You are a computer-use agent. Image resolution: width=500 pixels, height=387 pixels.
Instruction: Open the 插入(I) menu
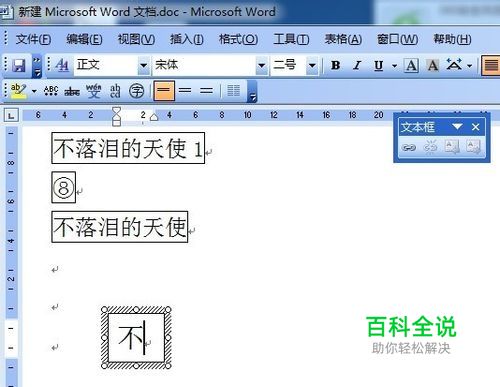click(x=187, y=39)
